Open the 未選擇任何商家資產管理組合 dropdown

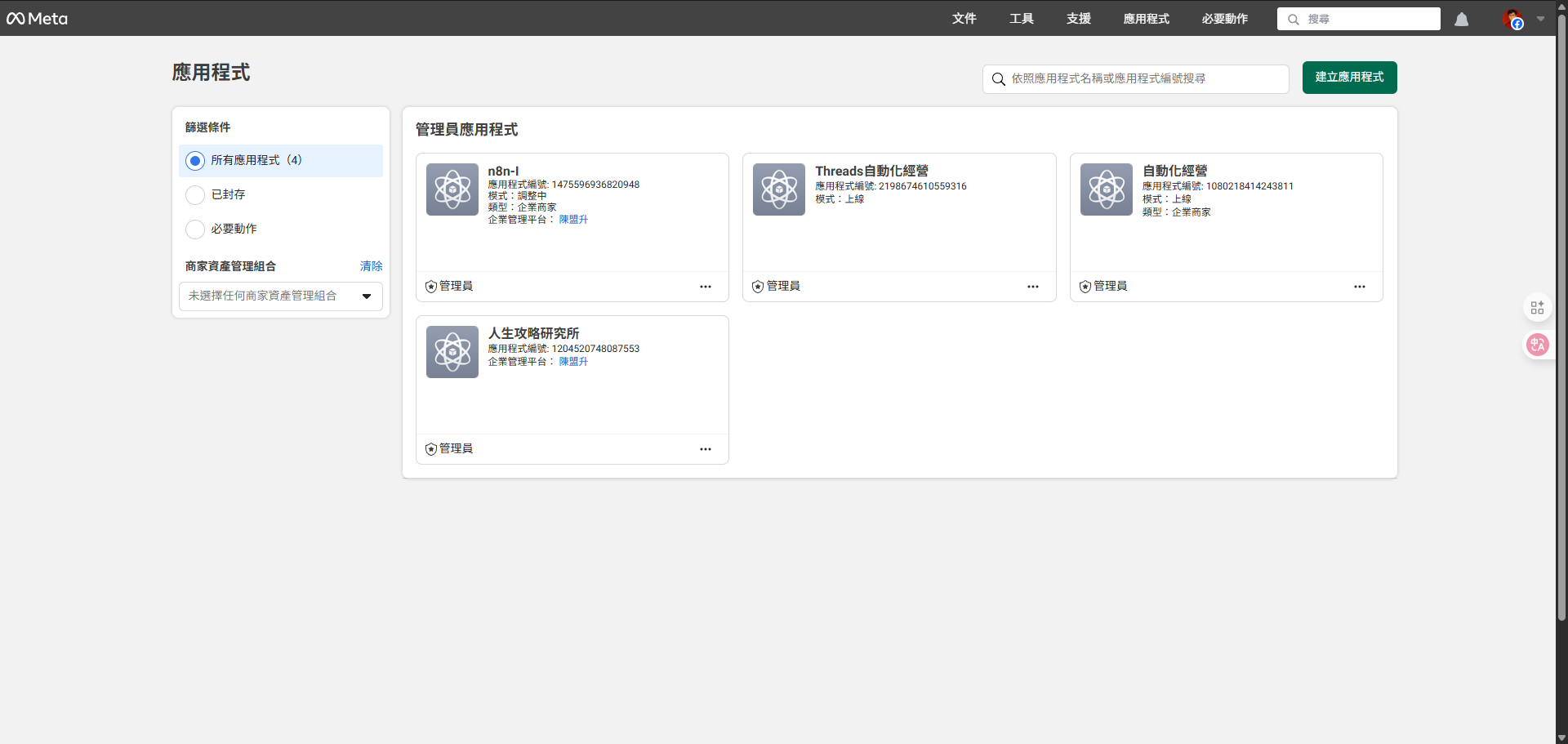pyautogui.click(x=280, y=296)
